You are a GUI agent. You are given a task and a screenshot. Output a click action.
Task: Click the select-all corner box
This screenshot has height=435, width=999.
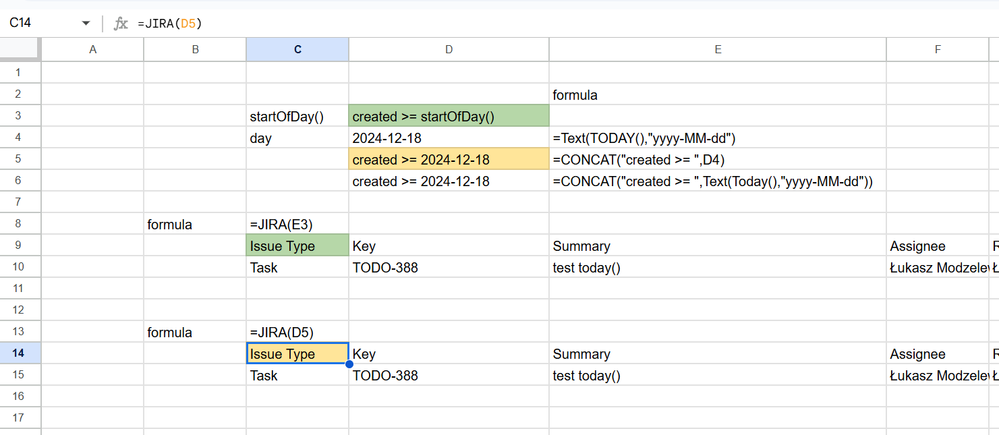(x=20, y=50)
